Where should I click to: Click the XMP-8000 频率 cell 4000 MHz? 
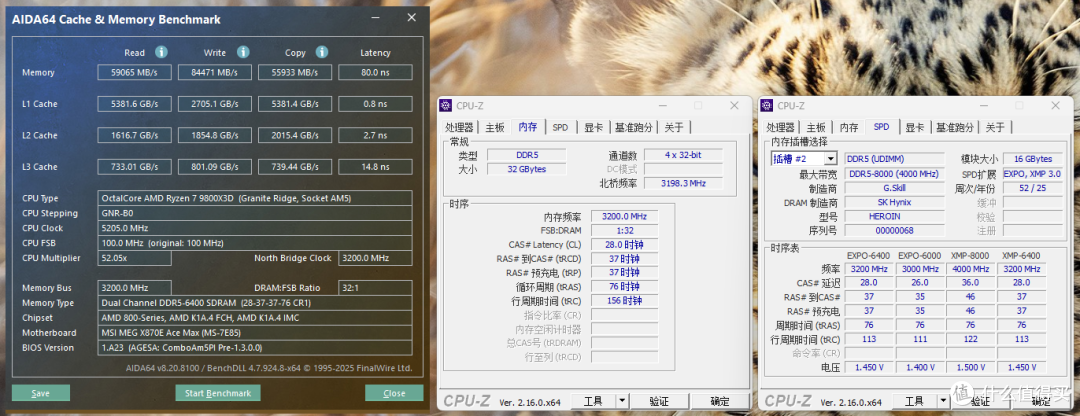pyautogui.click(x=970, y=269)
